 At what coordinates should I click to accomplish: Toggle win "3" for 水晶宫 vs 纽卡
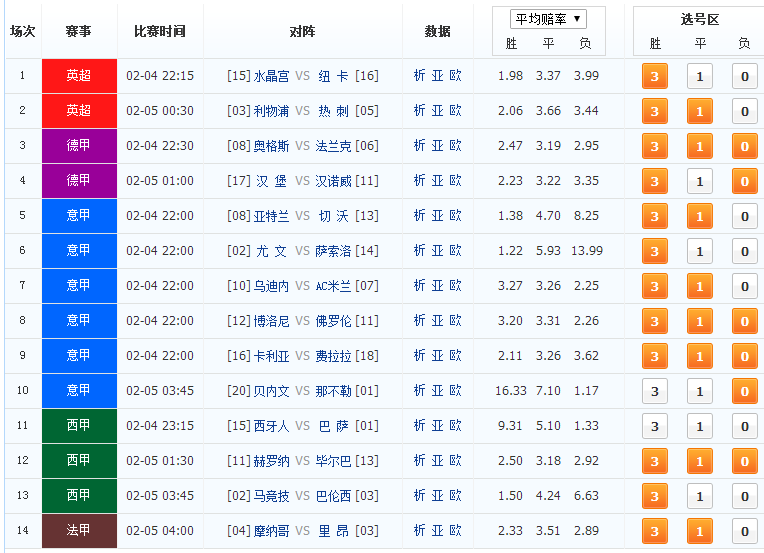pyautogui.click(x=655, y=77)
